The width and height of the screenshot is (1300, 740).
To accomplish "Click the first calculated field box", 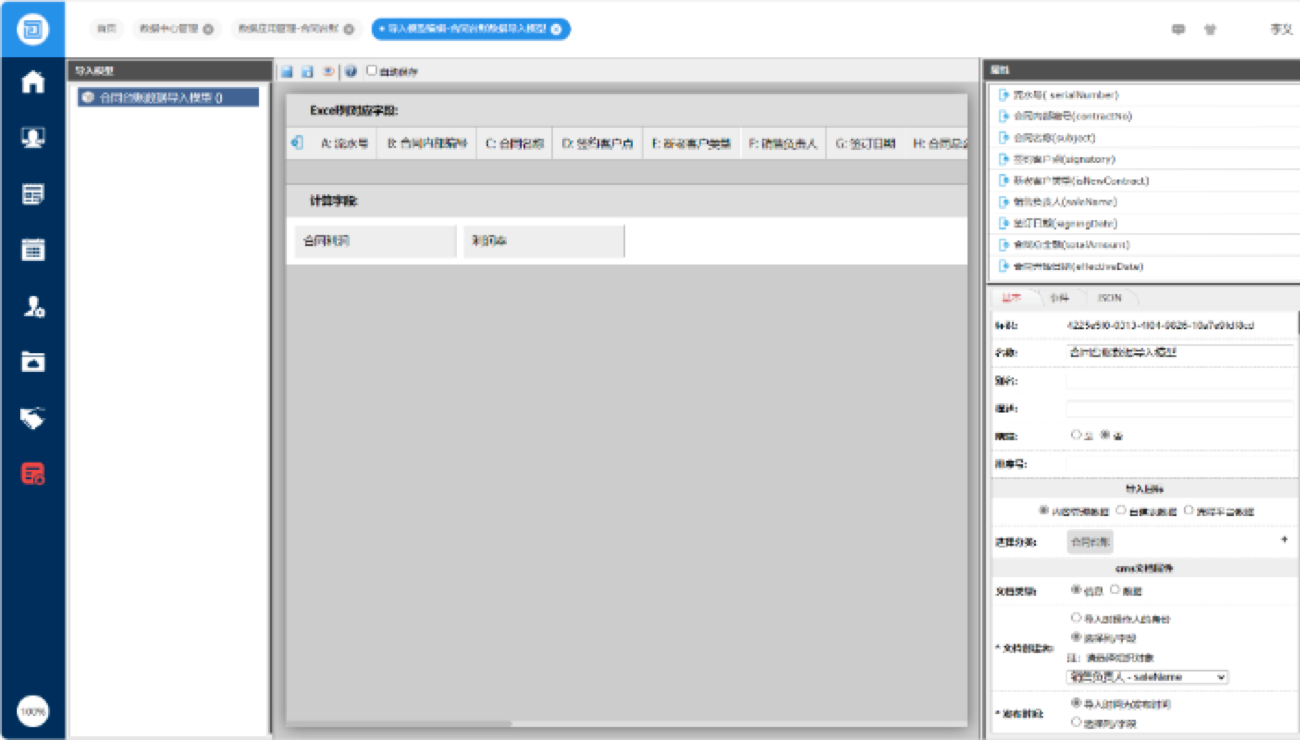I will click(x=375, y=241).
